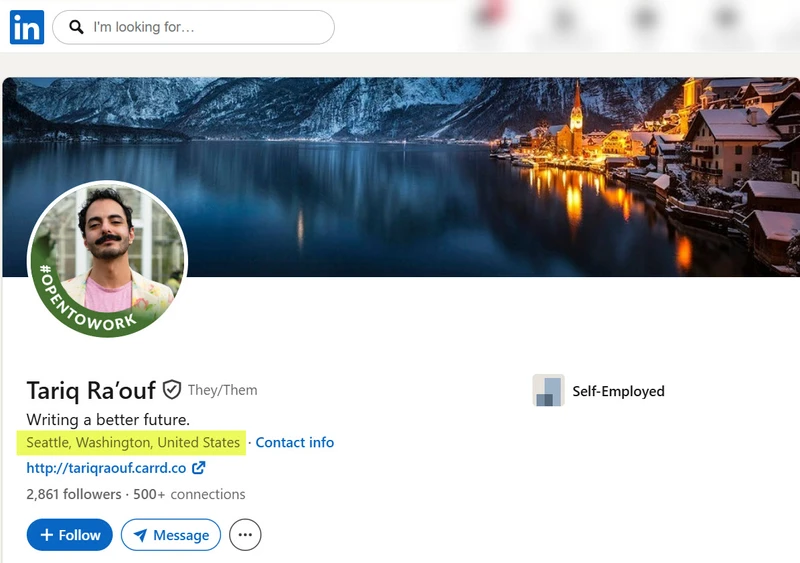Click the highlighted Seattle, Washington location text
Screen dimensions: 800x563
click(133, 442)
